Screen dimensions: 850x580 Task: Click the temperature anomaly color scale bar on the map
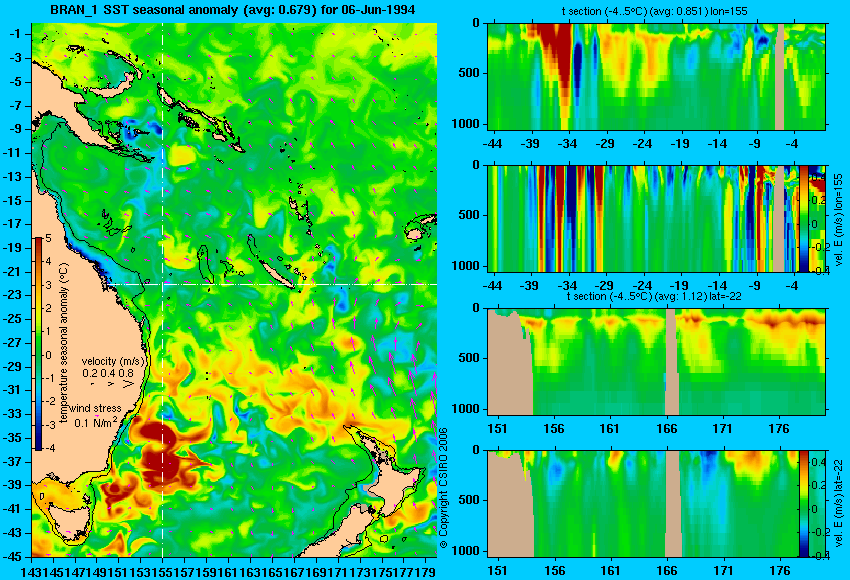click(38, 344)
